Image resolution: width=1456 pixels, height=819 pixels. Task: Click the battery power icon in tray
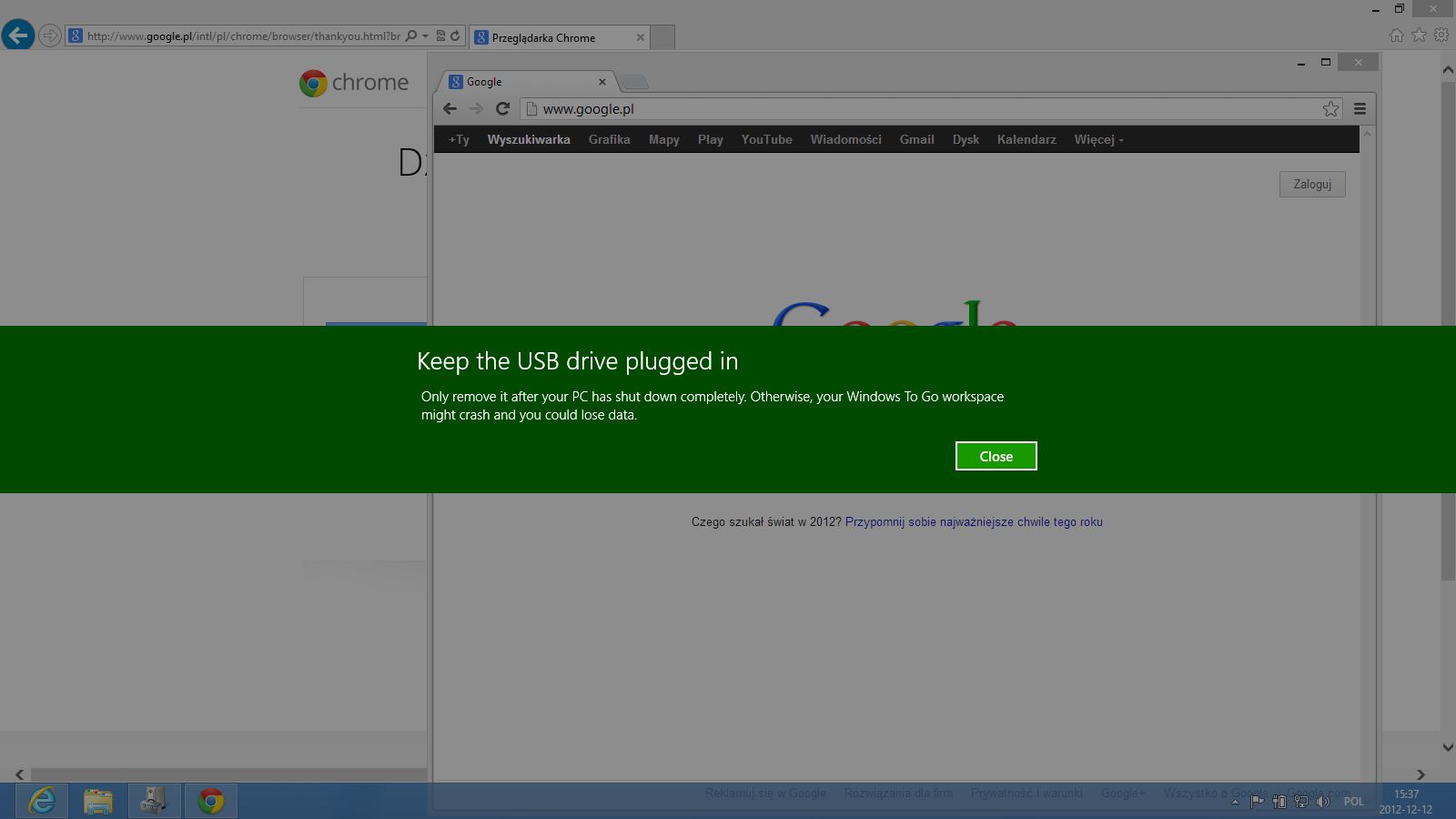tap(1279, 802)
